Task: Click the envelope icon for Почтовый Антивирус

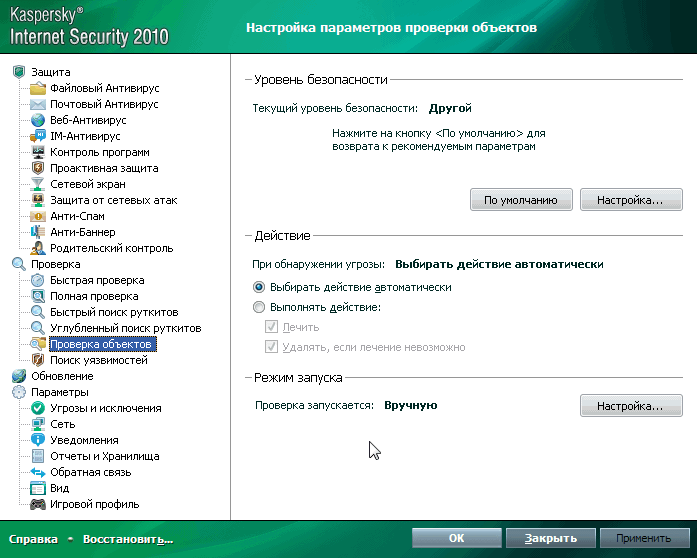Action: [38, 104]
